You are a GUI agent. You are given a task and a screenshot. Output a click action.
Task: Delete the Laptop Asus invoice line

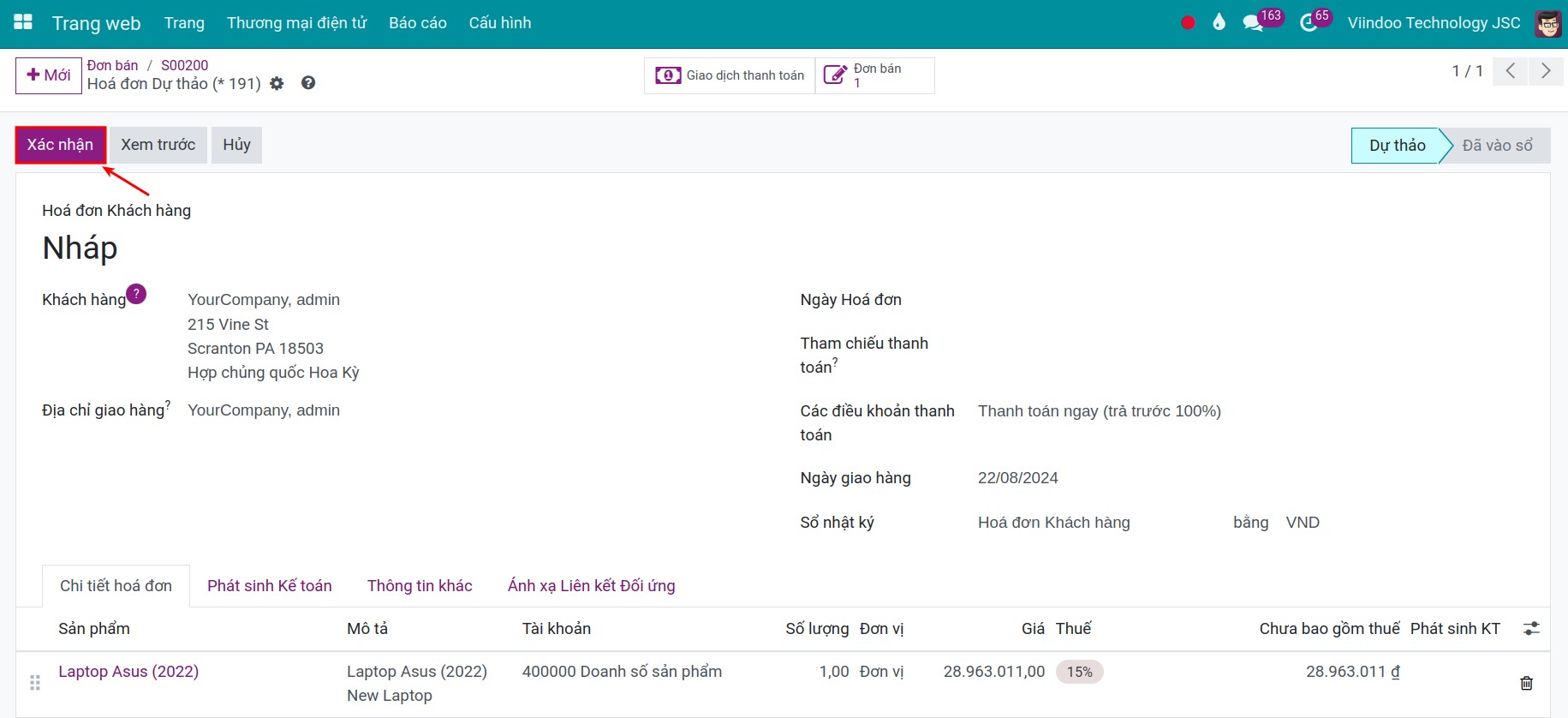click(x=1526, y=683)
